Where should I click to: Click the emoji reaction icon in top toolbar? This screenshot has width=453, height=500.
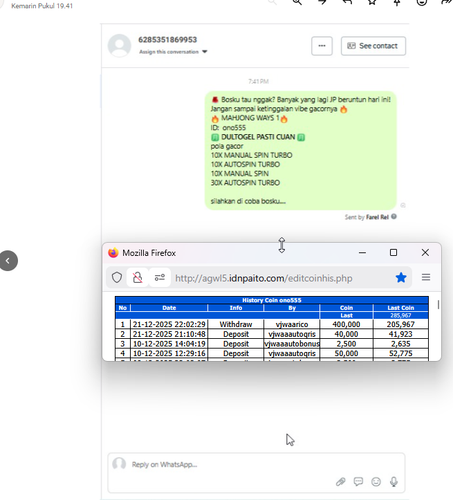point(422,2)
